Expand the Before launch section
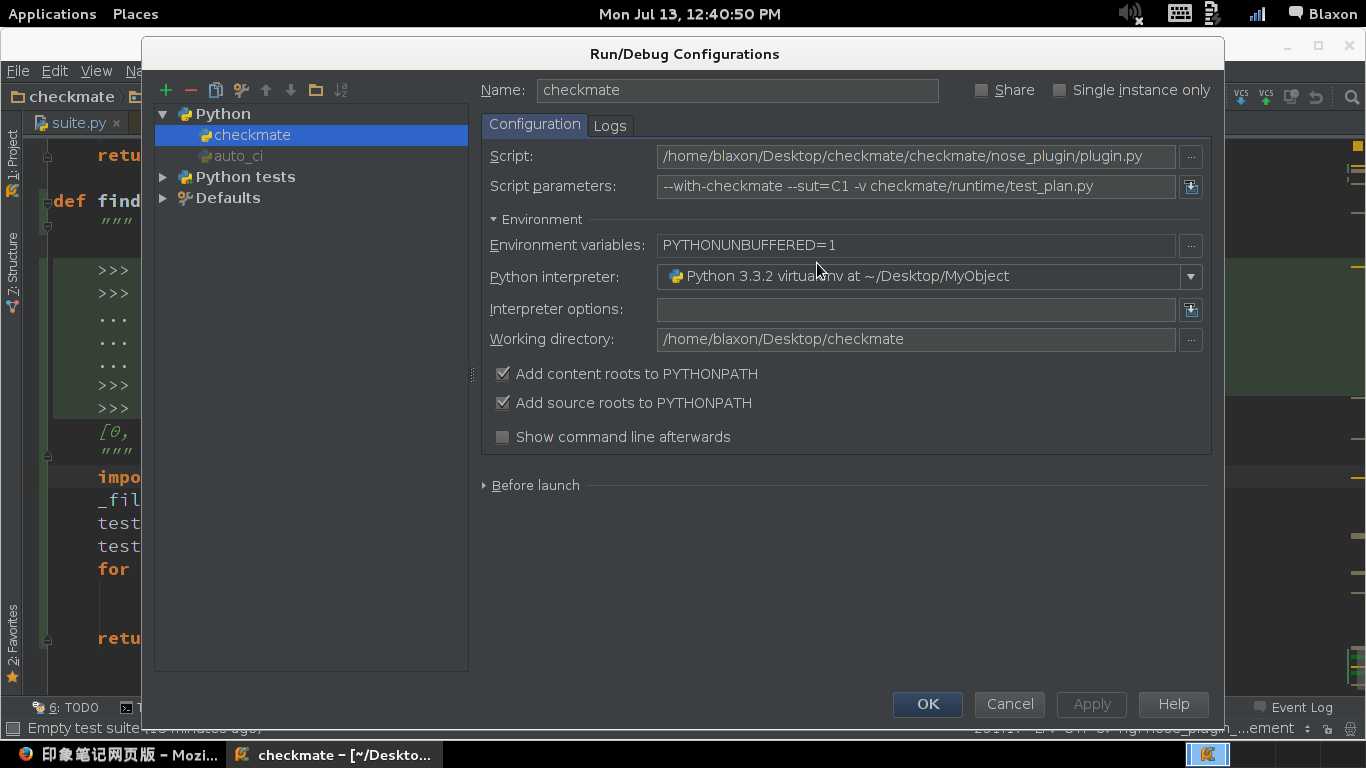The height and width of the screenshot is (768, 1366). (x=484, y=486)
